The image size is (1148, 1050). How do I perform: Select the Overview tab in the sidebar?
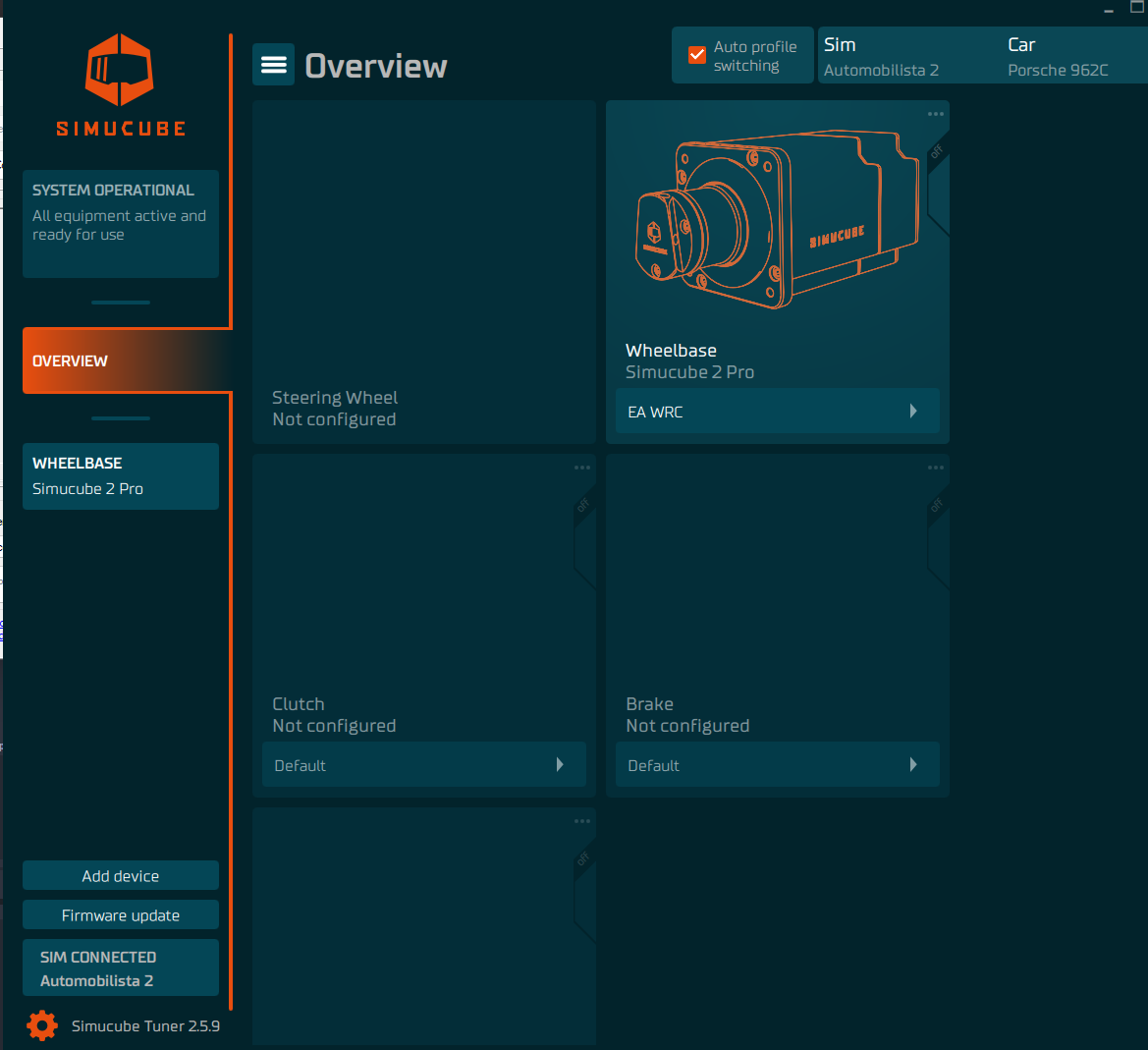click(121, 360)
